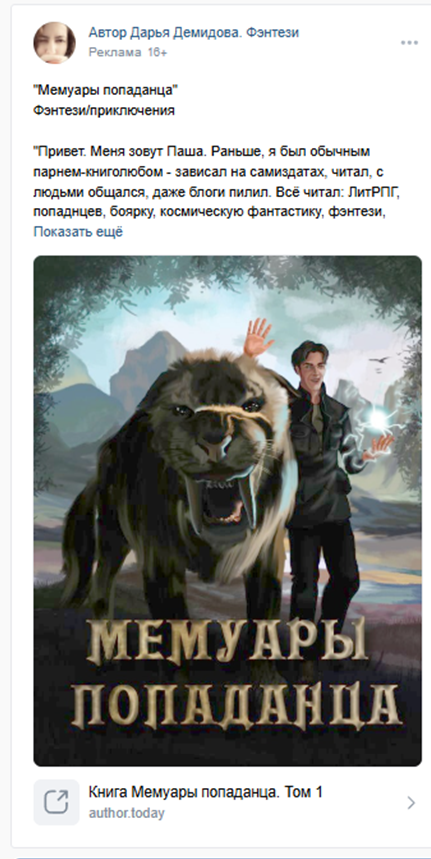Click paragraph starting "Привет. Меня зовут Паша"

[x=214, y=181]
